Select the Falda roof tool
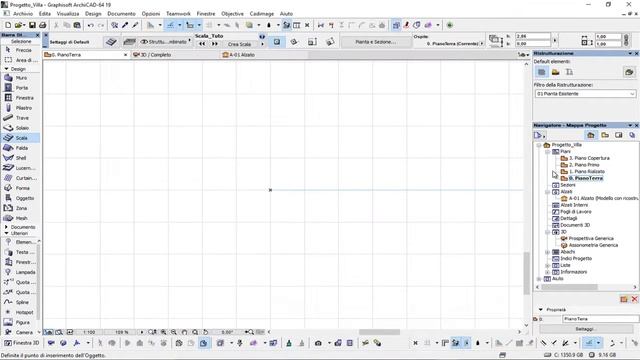This screenshot has height=360, width=640. 20,148
